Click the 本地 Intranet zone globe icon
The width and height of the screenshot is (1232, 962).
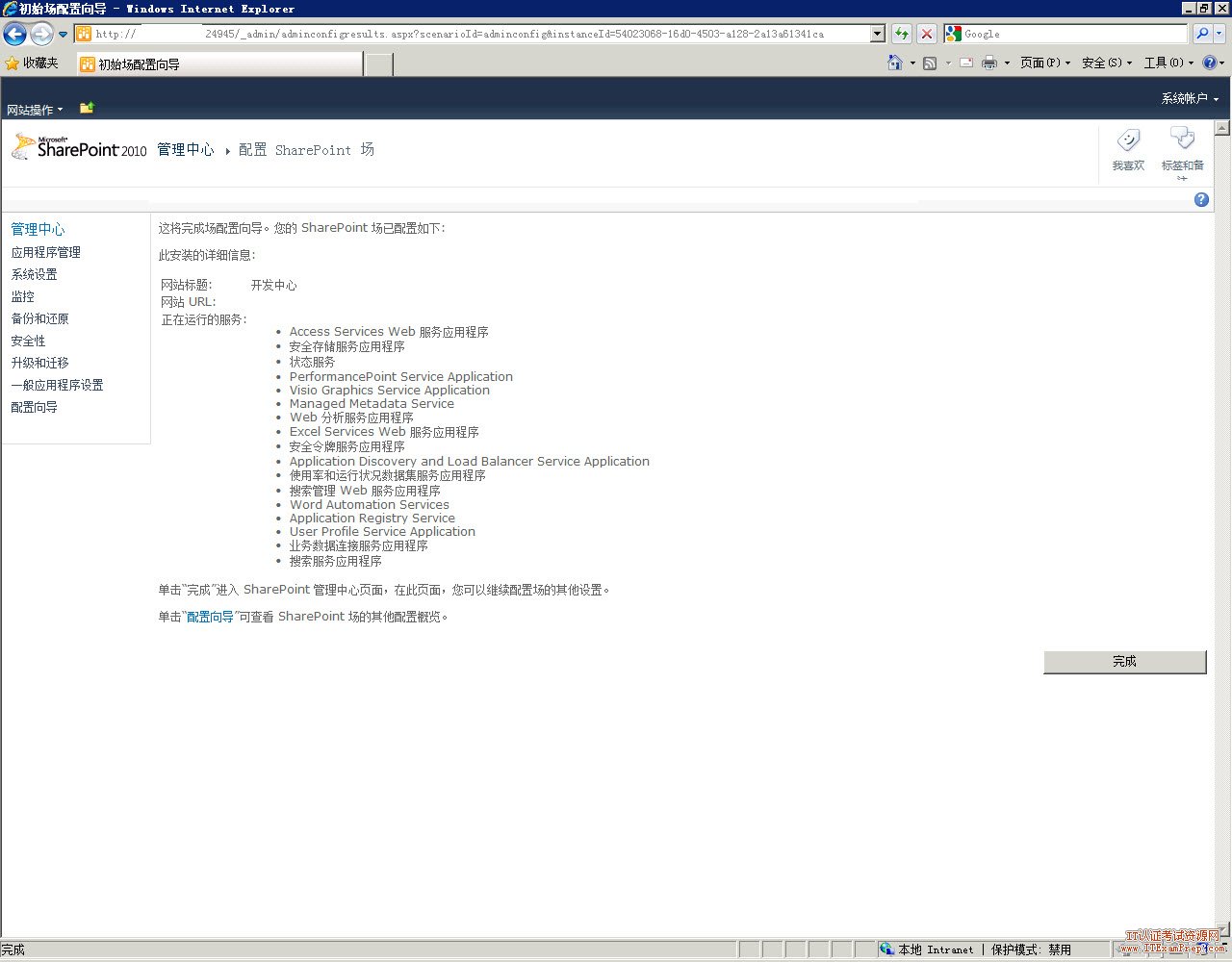pos(886,949)
